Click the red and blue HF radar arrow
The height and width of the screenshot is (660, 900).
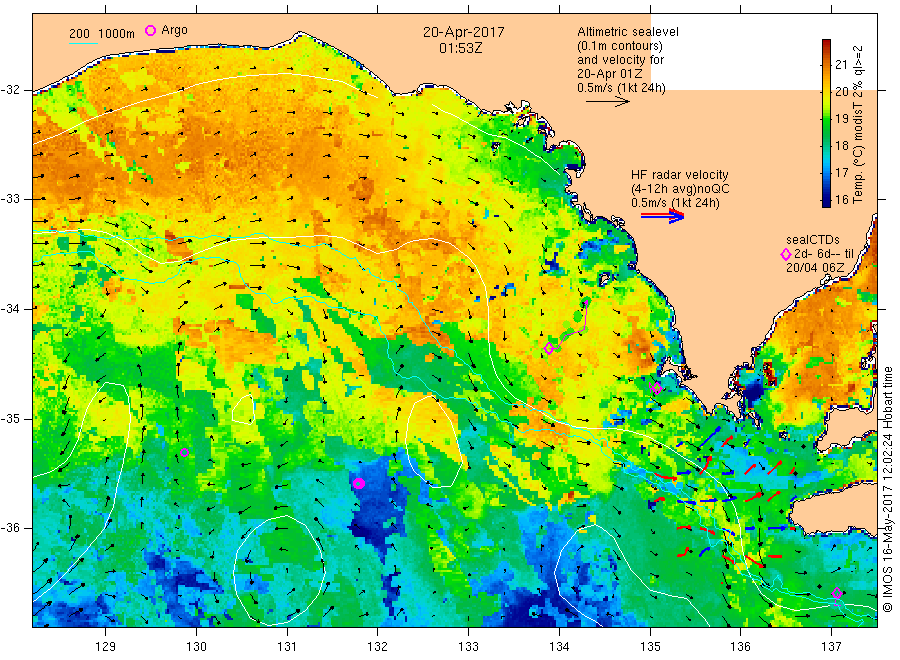[663, 215]
